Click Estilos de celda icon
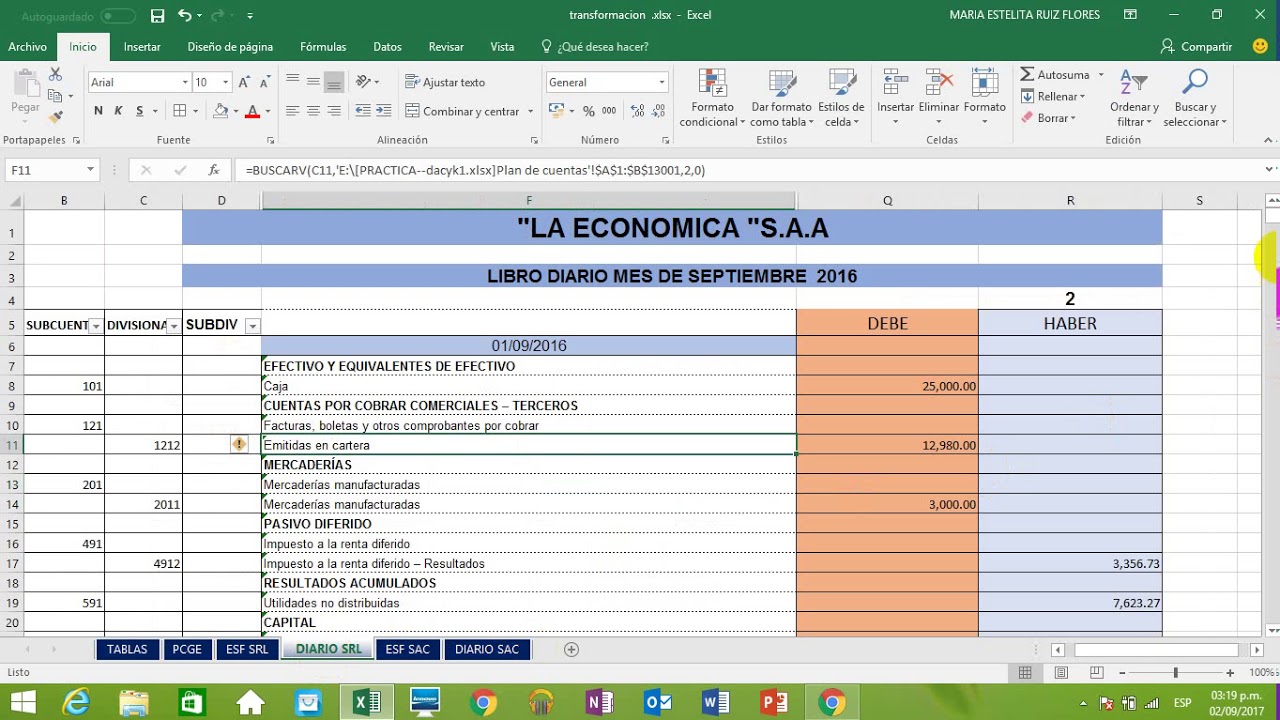Screen dimensions: 1280x720 pos(841,98)
